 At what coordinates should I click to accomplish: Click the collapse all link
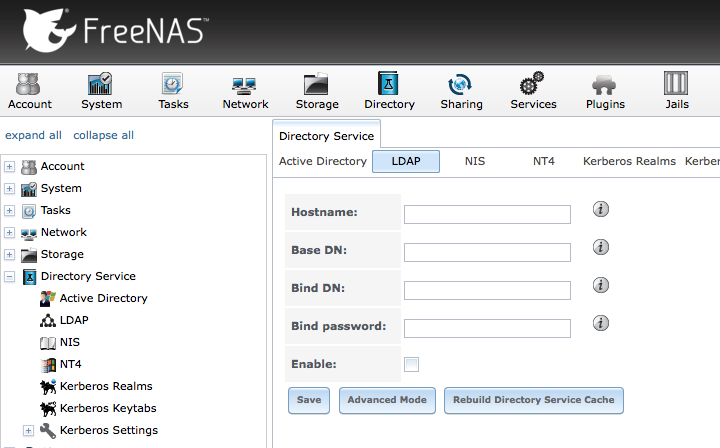[104, 135]
